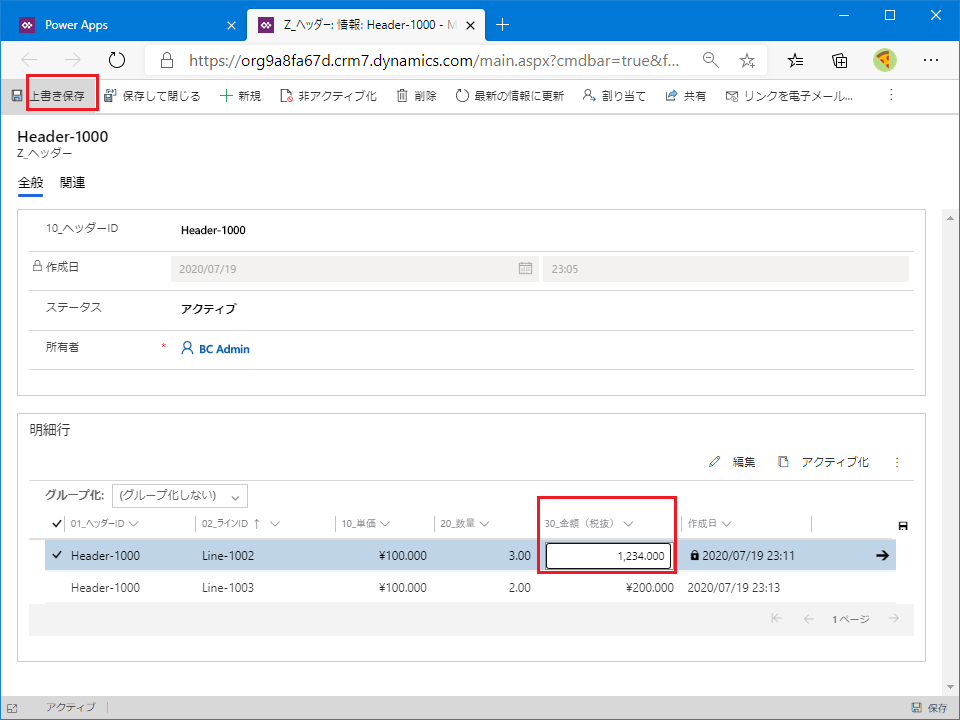Viewport: 960px width, 720px height.
Task: Click the browser profile avatar
Action: 885,60
